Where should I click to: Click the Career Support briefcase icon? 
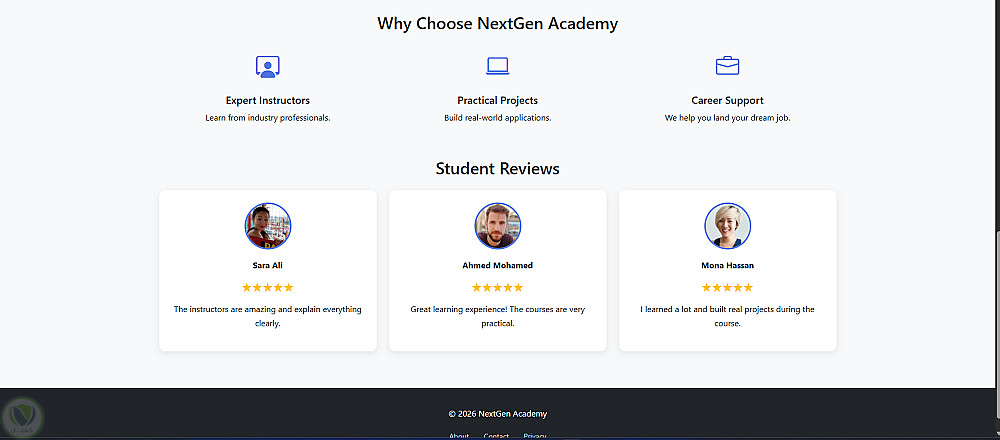tap(727, 67)
